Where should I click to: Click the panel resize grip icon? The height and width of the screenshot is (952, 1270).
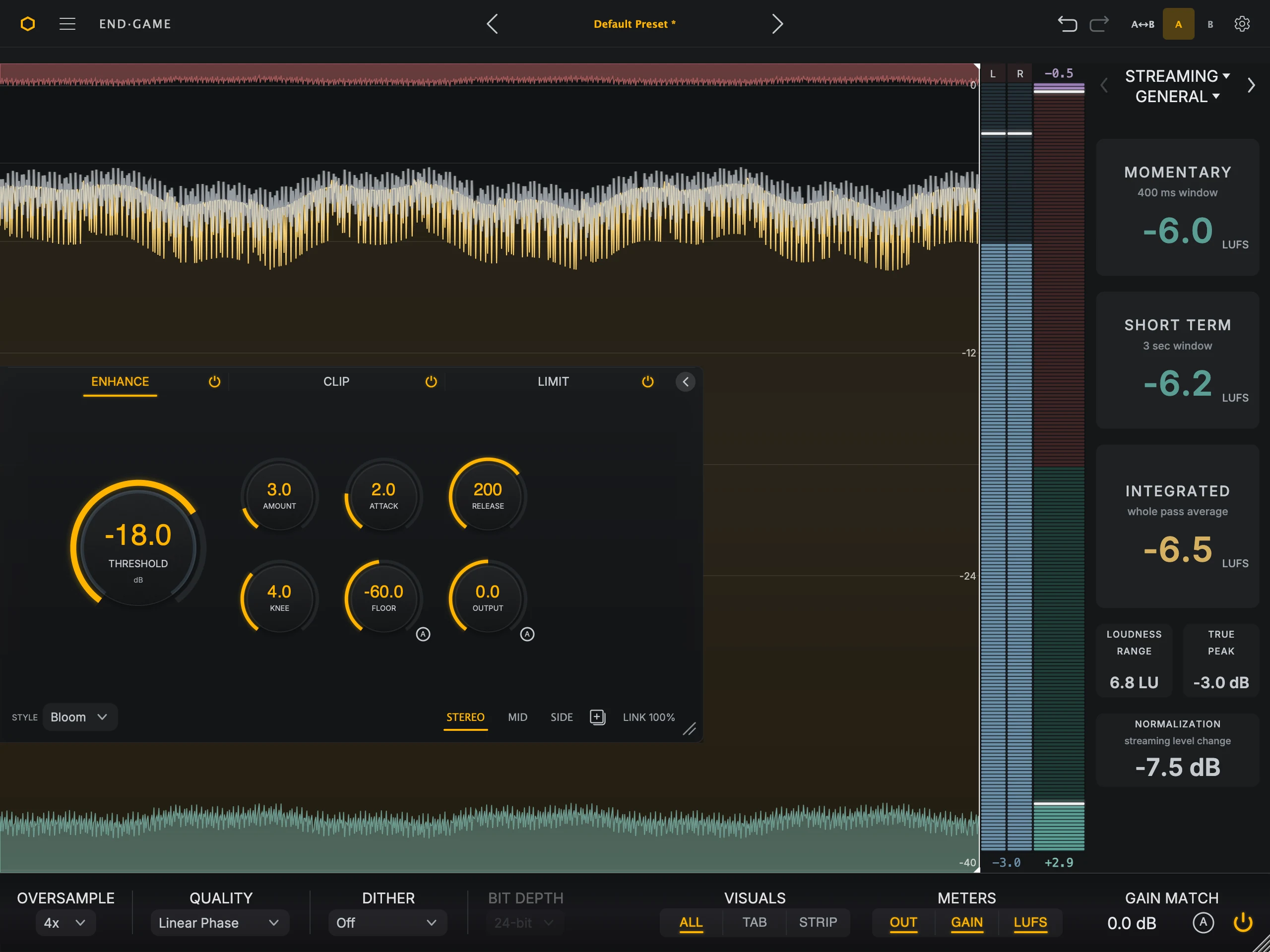tap(690, 729)
